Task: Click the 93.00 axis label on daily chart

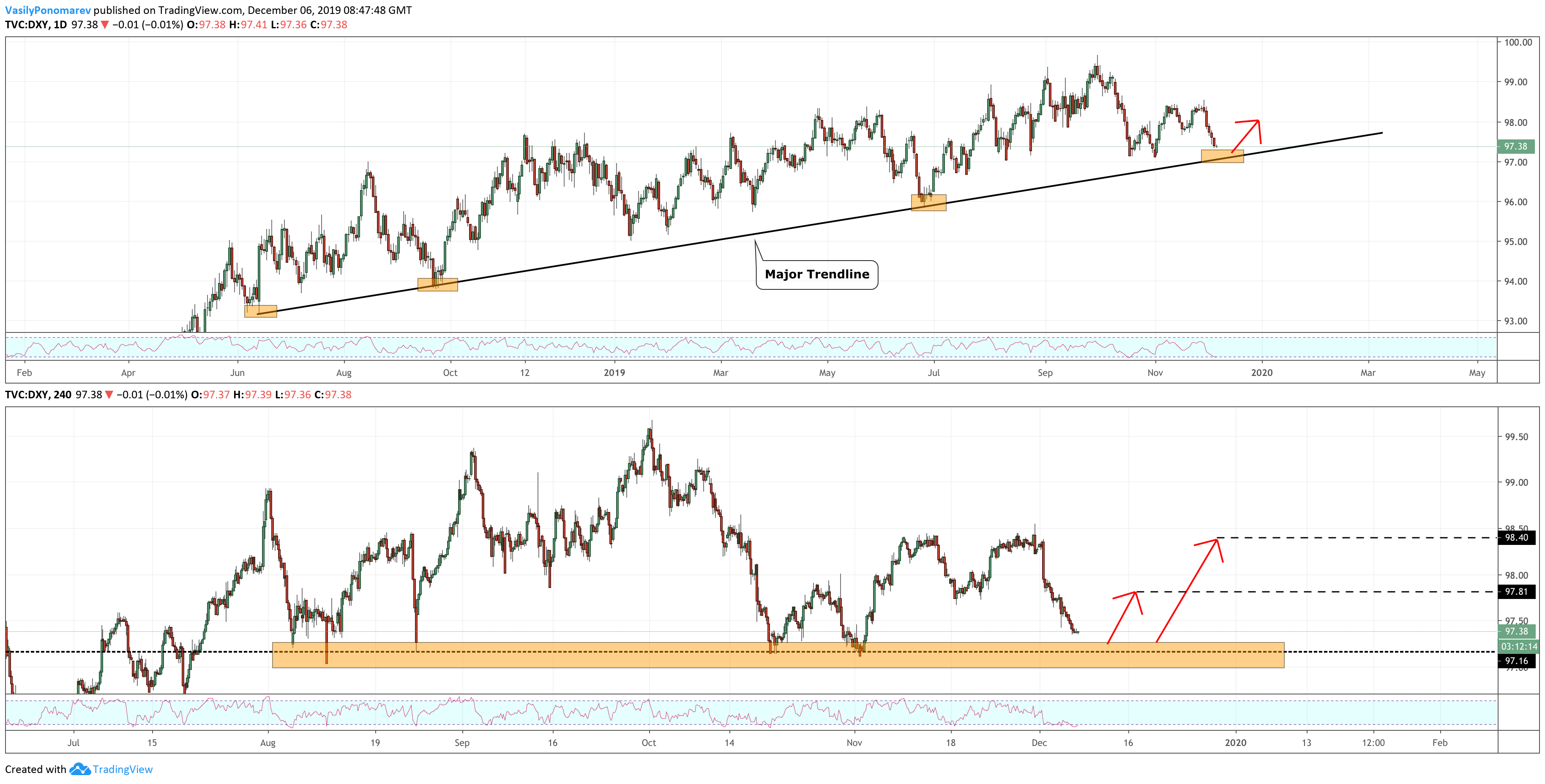Action: tap(1515, 321)
